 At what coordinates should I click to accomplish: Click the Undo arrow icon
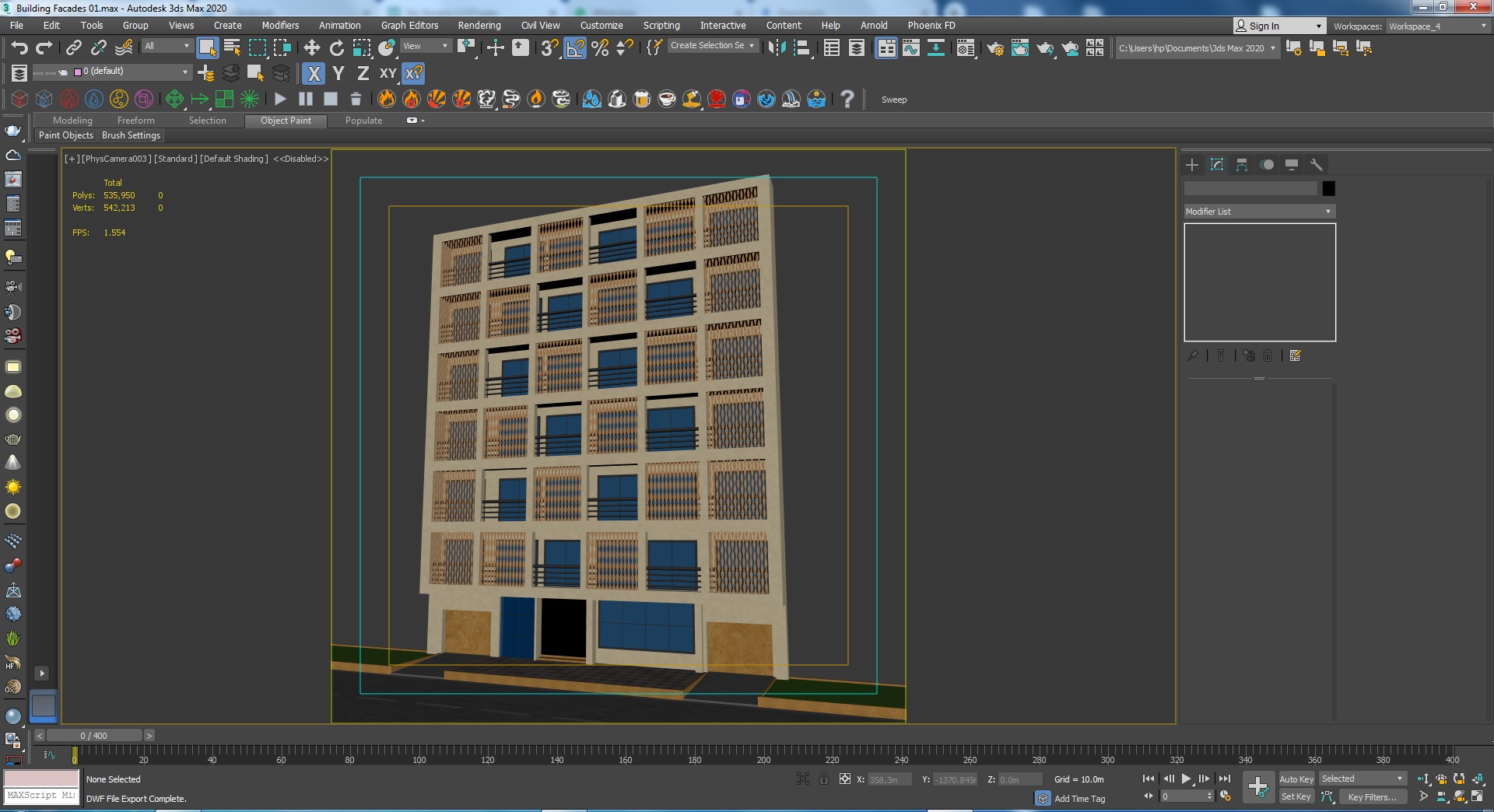coord(19,48)
